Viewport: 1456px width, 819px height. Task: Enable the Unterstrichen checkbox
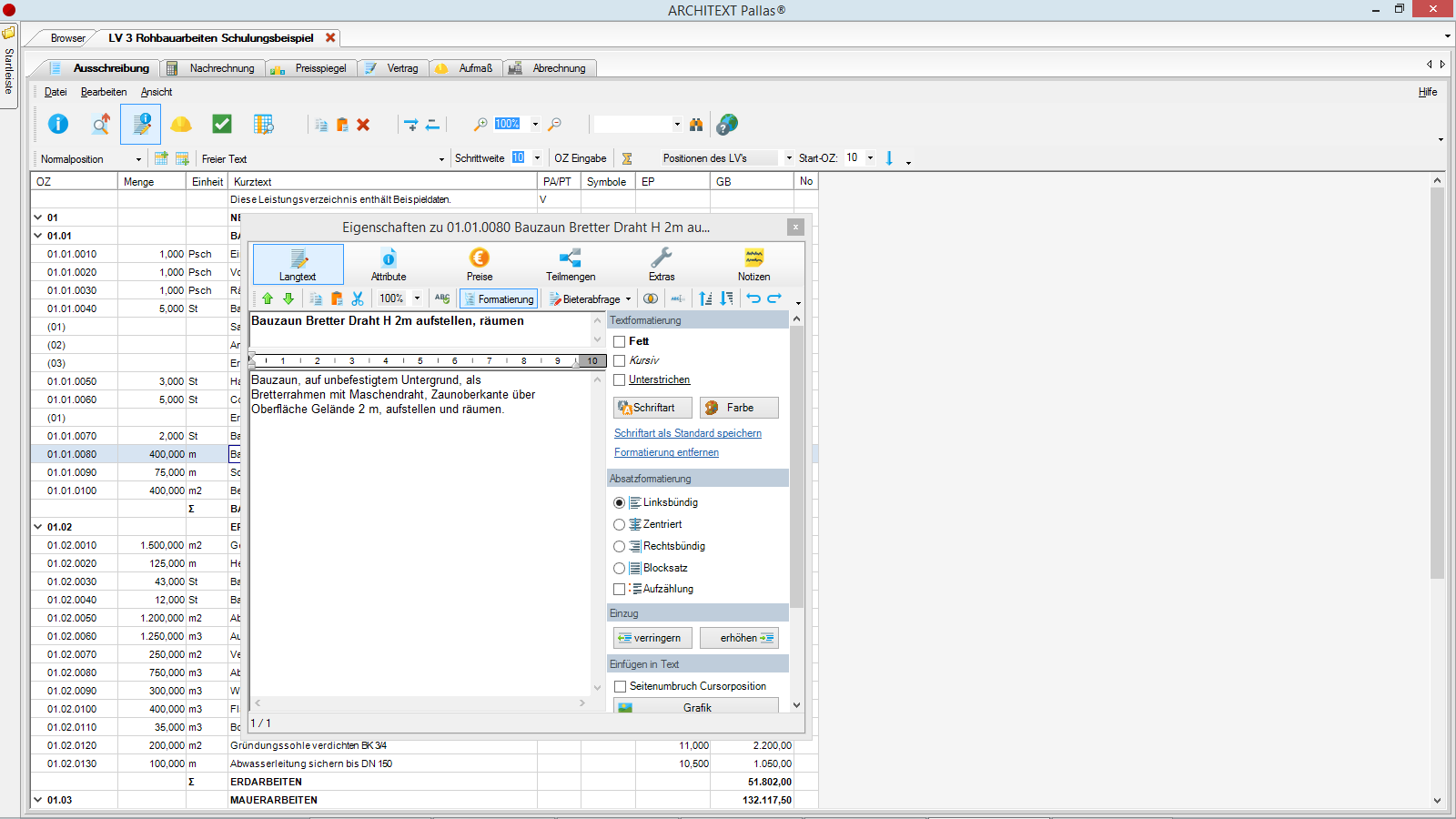tap(620, 379)
